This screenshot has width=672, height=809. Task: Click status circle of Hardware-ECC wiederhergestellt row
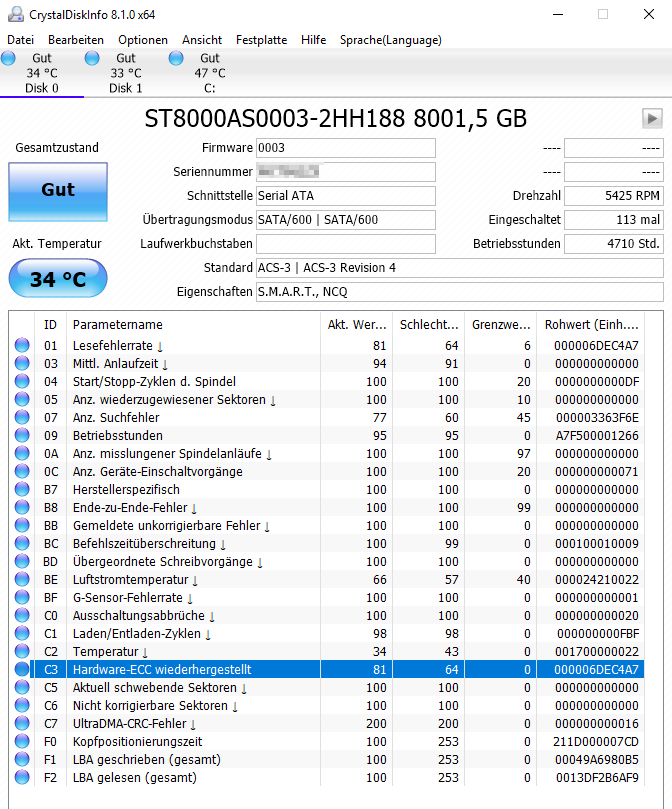[x=22, y=669]
